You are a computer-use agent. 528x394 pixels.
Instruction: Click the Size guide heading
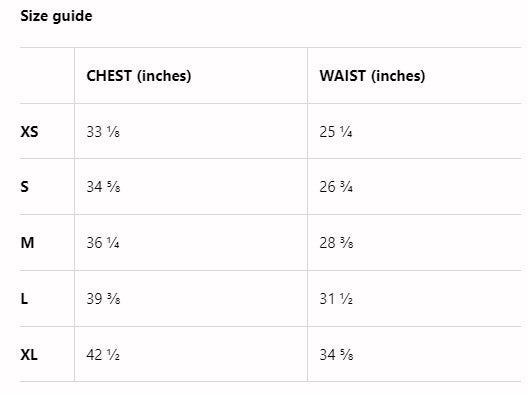56,16
